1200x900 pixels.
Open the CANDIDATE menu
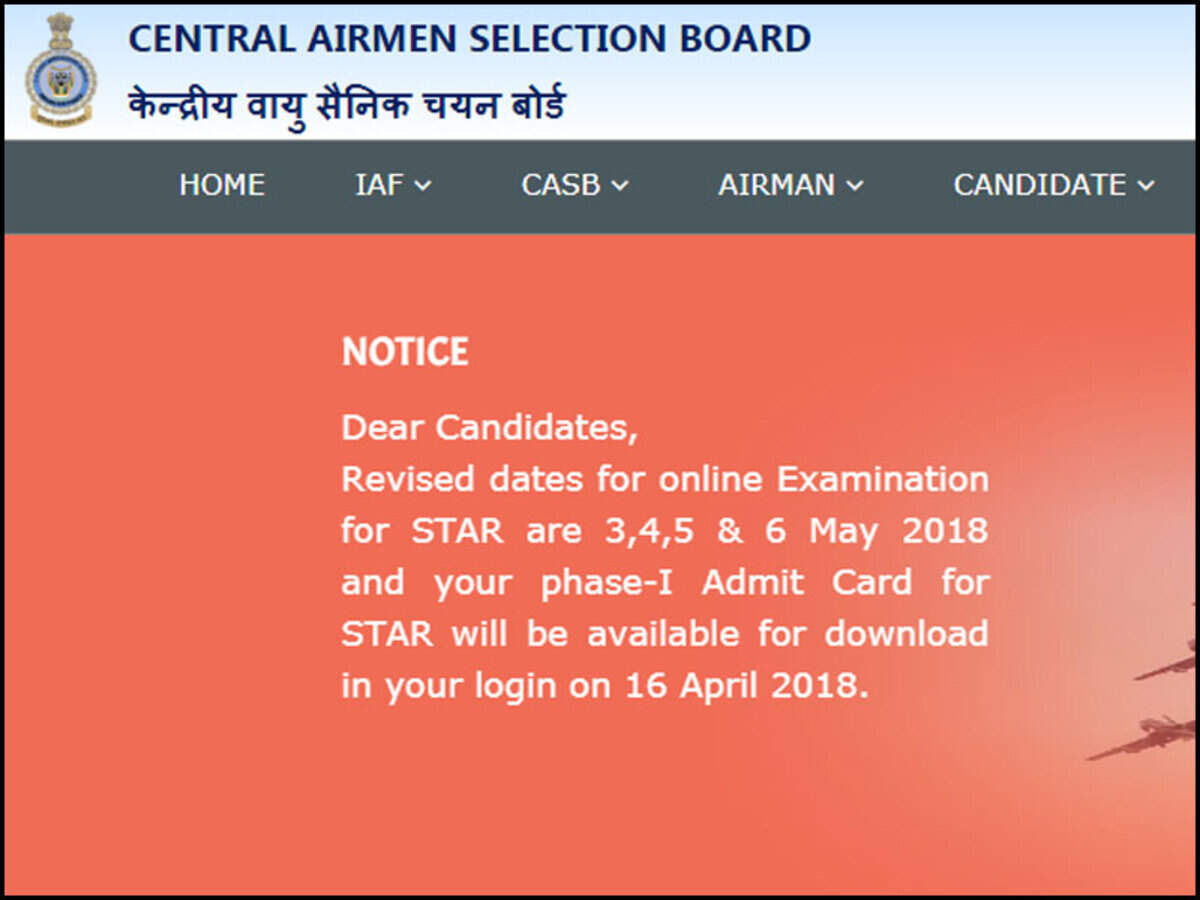(x=1040, y=185)
